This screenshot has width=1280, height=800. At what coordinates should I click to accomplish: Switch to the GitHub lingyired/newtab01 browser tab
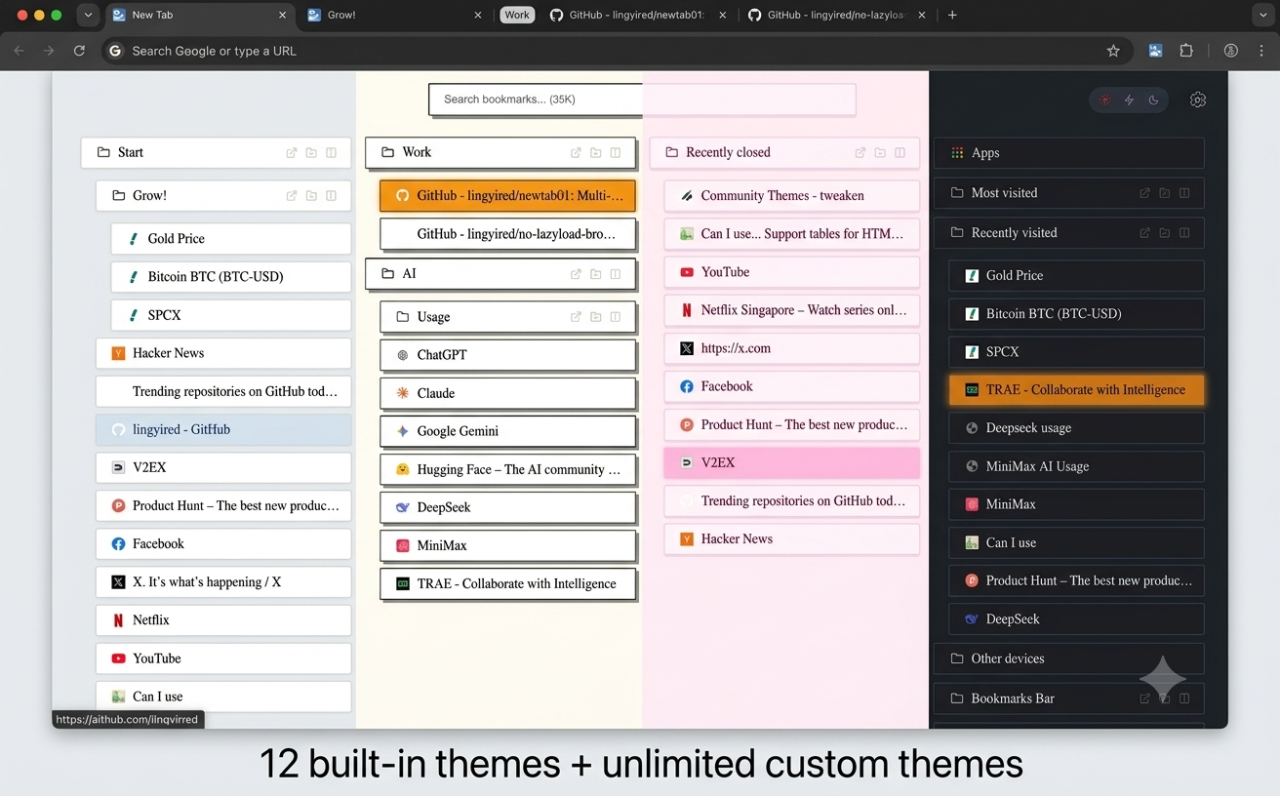636,15
